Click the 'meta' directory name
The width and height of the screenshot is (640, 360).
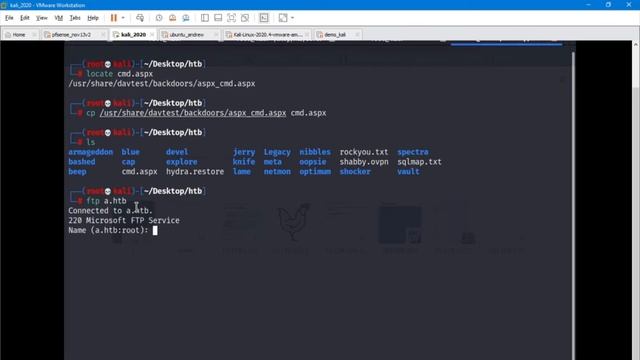273,162
